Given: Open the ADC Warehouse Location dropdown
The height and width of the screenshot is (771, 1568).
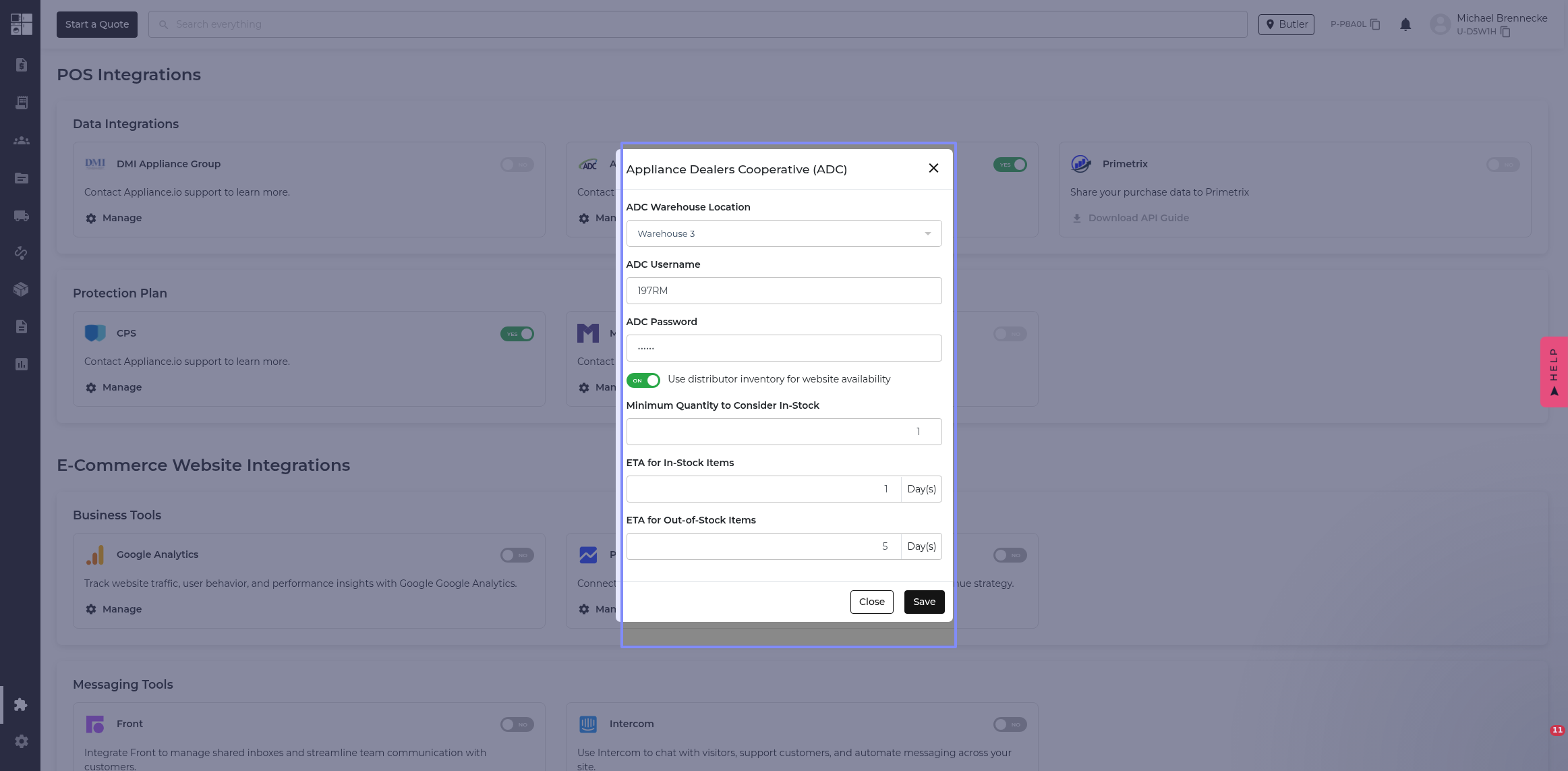Looking at the screenshot, I should click(784, 233).
